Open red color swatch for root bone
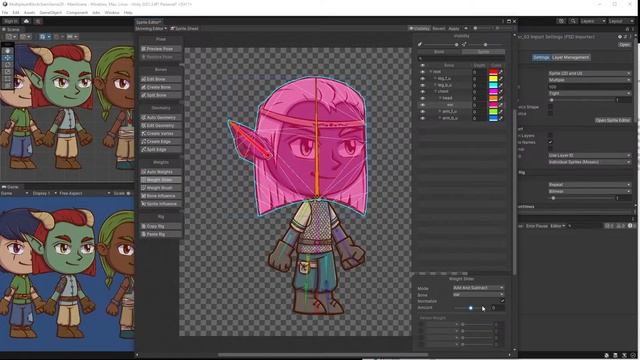Screen dimensions: 640x360 click(x=493, y=72)
